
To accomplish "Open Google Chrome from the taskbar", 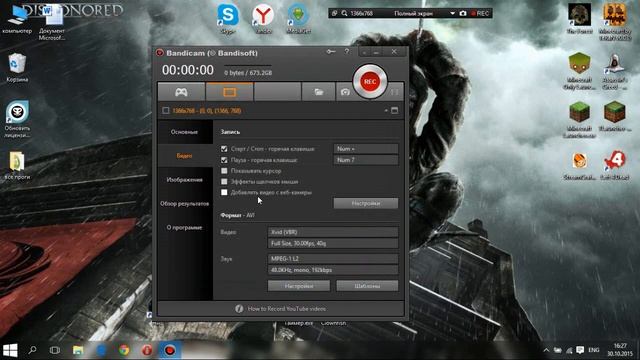I will [x=124, y=350].
